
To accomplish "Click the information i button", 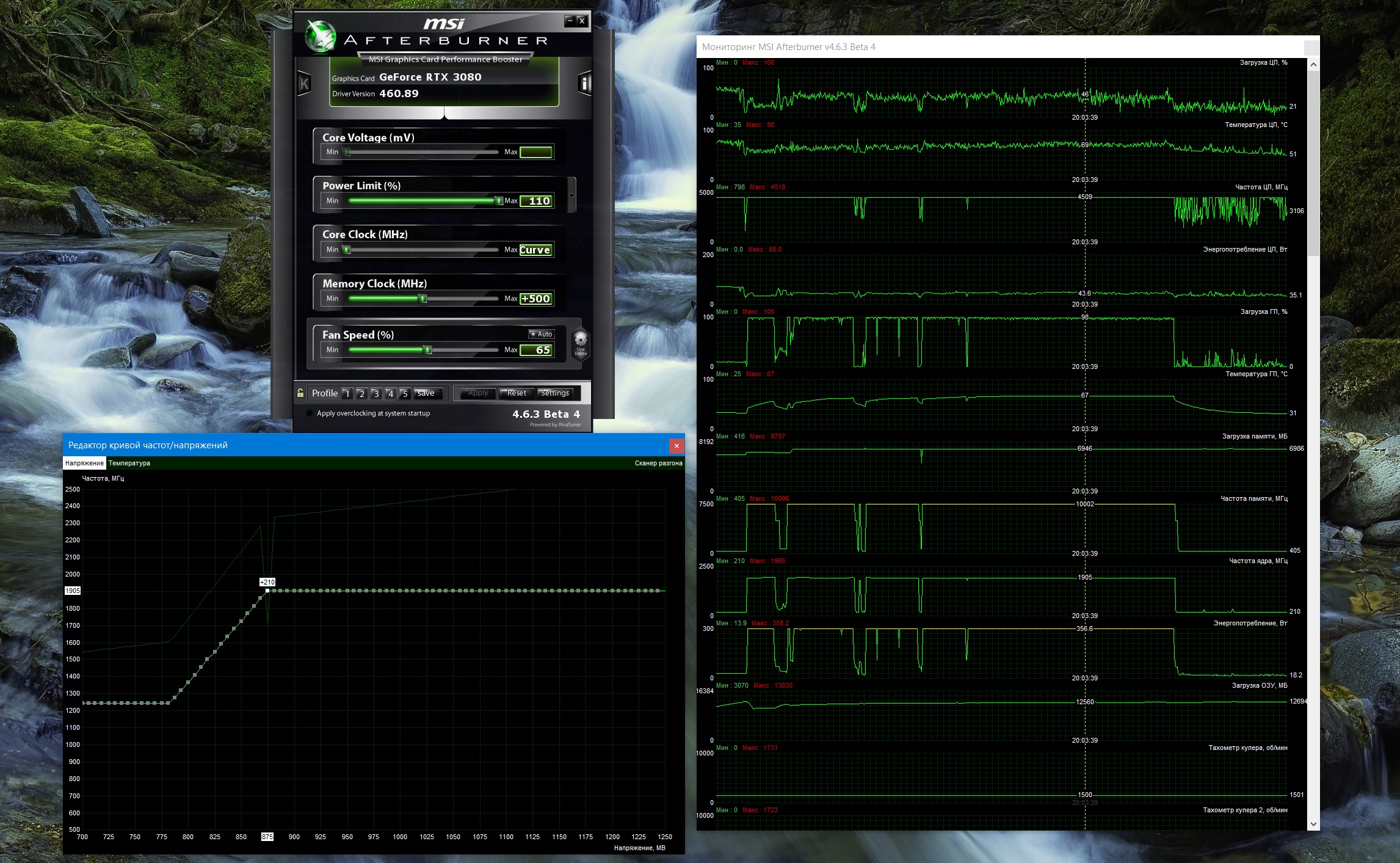I will pyautogui.click(x=584, y=84).
